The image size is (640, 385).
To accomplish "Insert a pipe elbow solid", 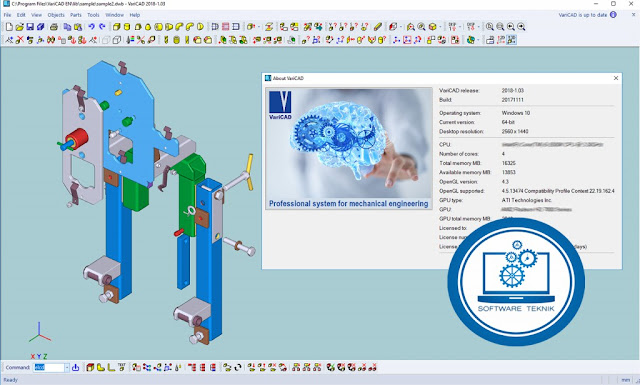I will (179, 27).
